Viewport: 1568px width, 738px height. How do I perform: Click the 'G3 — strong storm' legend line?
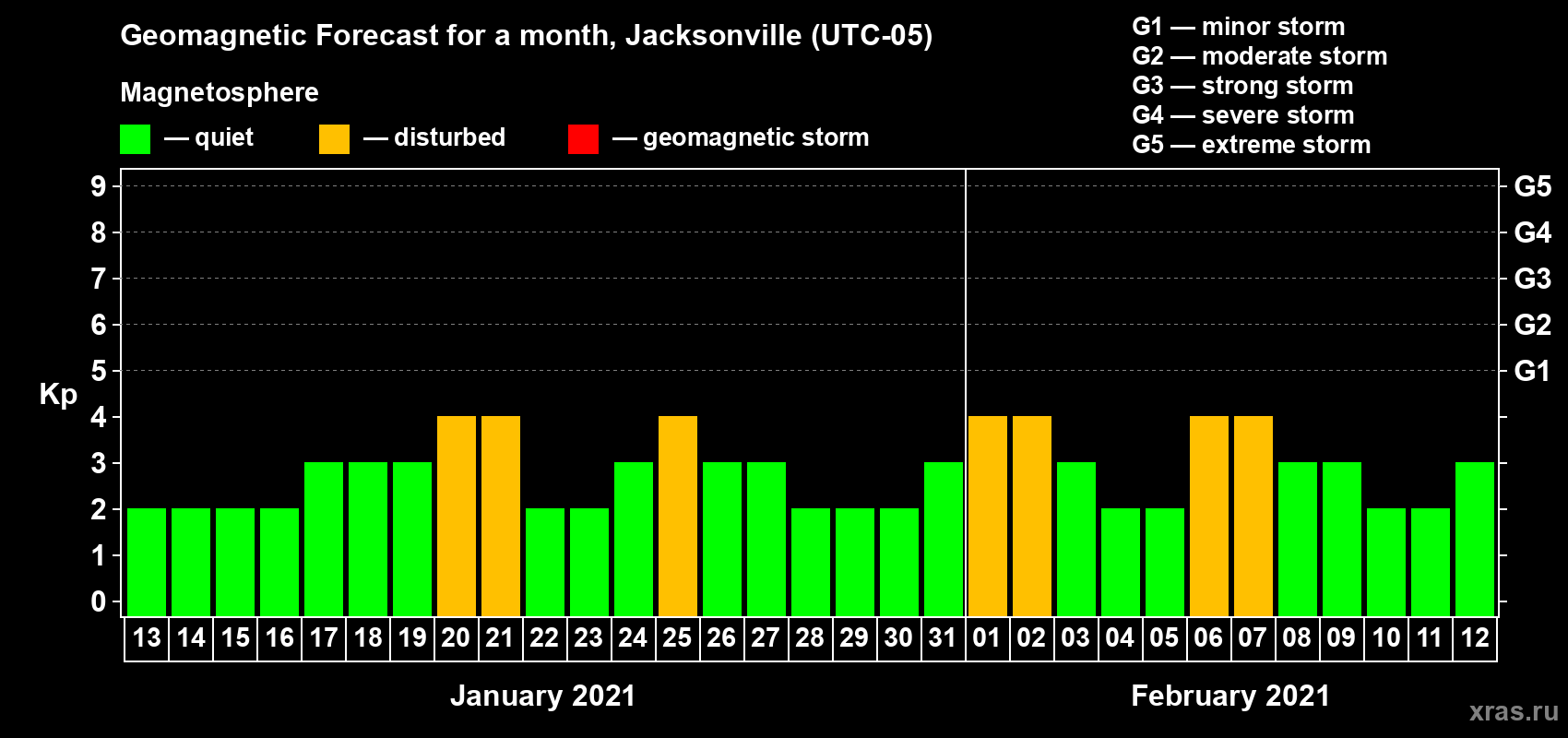tap(1242, 86)
